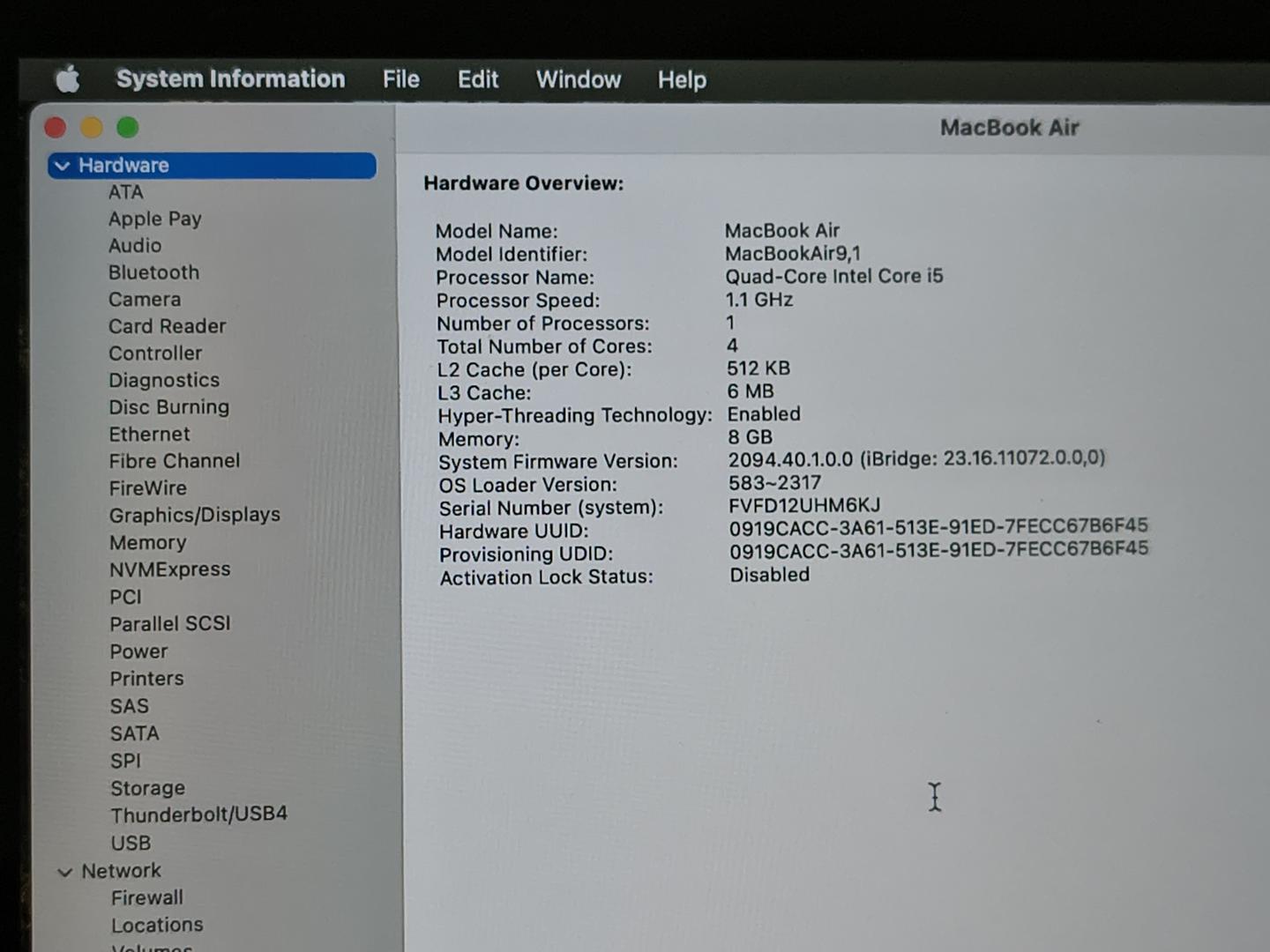This screenshot has width=1270, height=952.
Task: Open the Edit menu
Action: pos(477,80)
